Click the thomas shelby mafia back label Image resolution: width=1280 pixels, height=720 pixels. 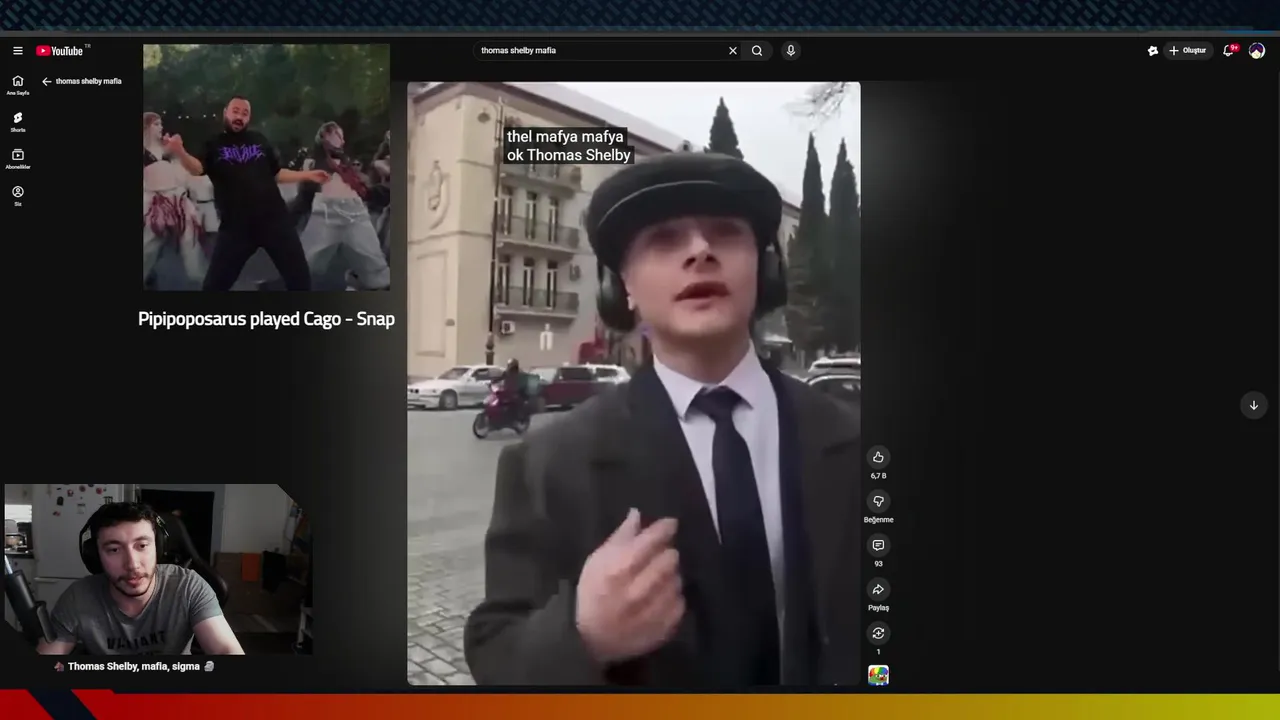[x=88, y=81]
